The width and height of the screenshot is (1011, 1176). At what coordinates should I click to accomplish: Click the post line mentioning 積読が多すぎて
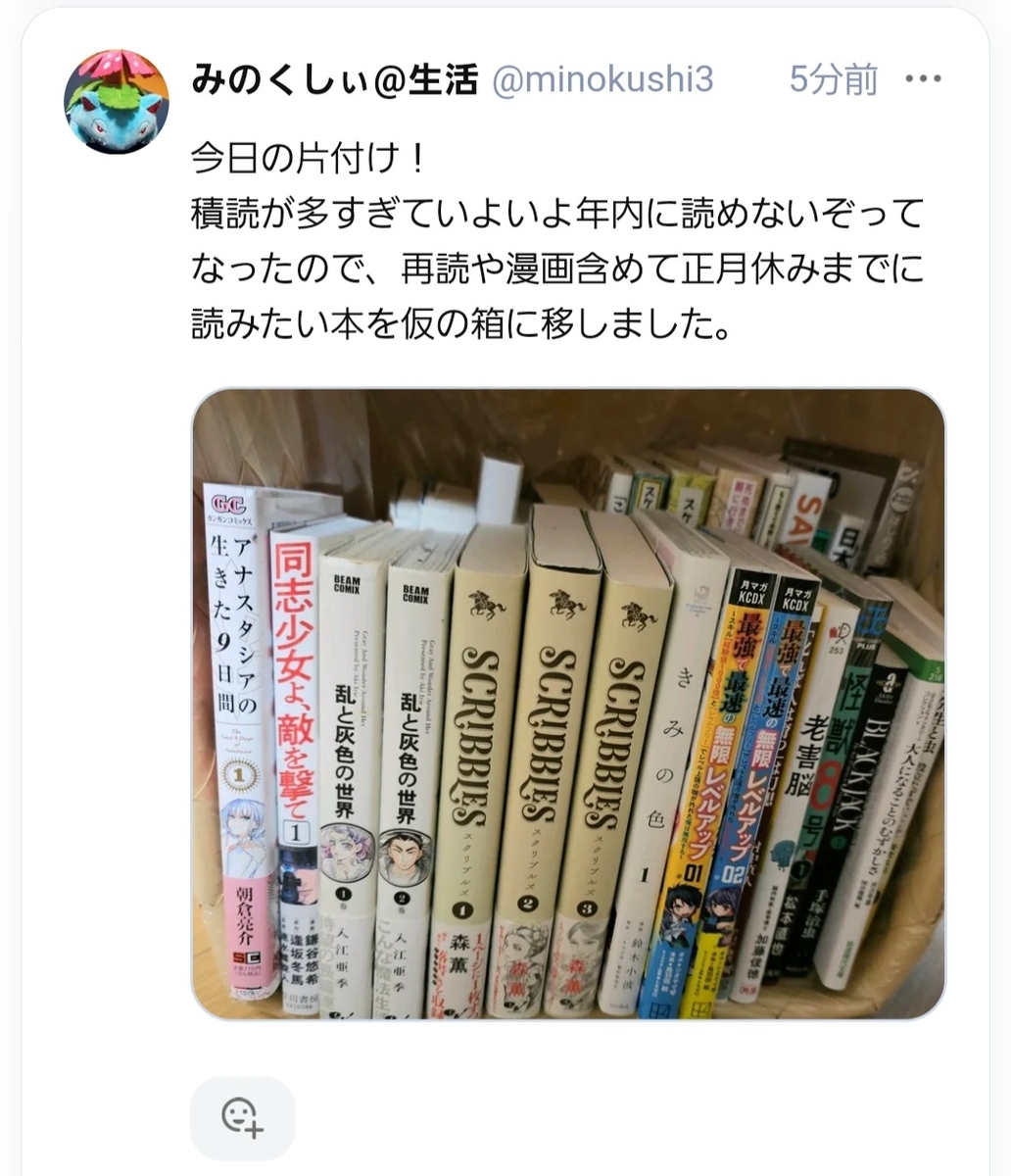556,213
